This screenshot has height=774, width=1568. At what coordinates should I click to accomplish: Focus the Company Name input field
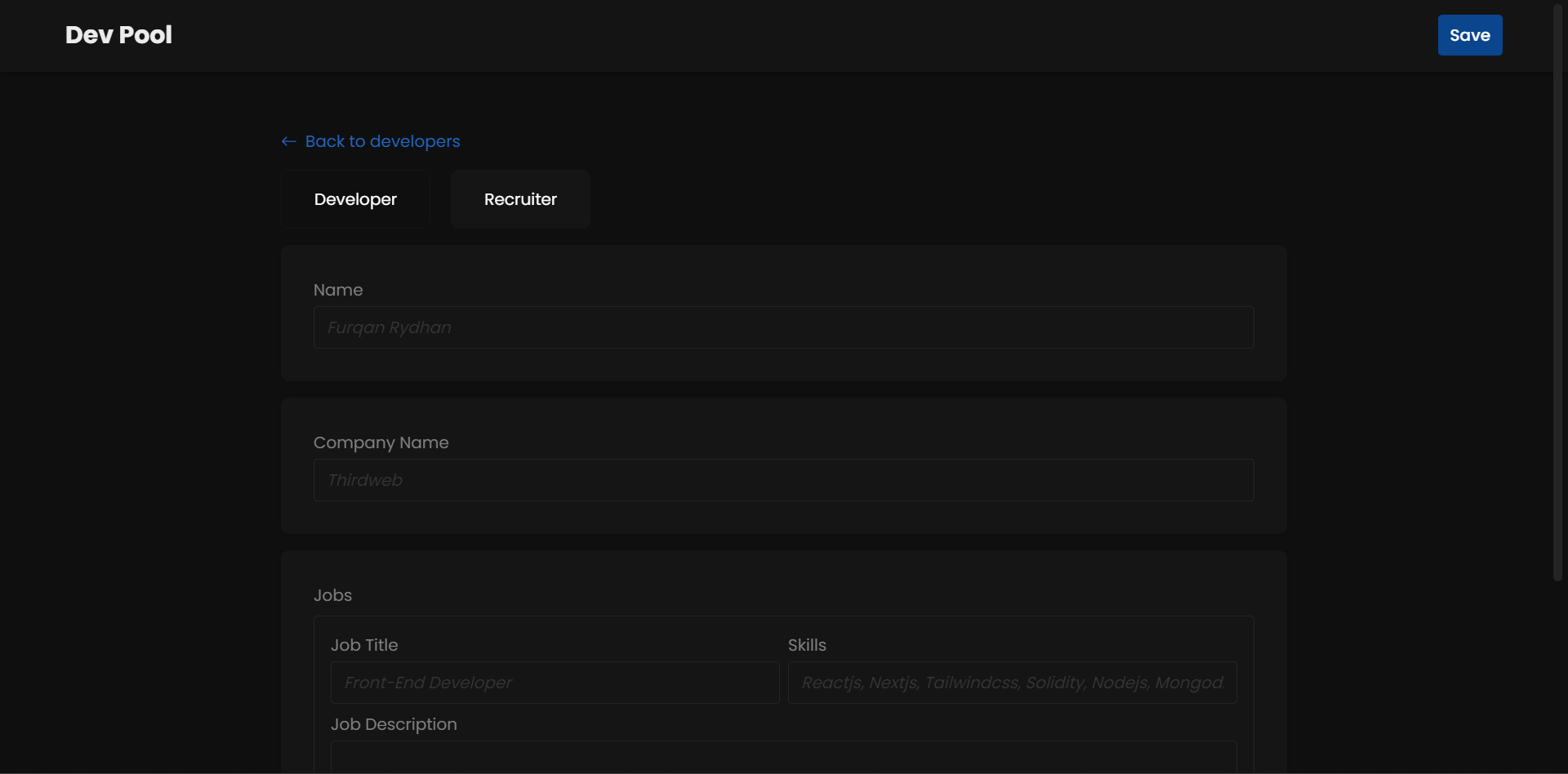point(784,480)
